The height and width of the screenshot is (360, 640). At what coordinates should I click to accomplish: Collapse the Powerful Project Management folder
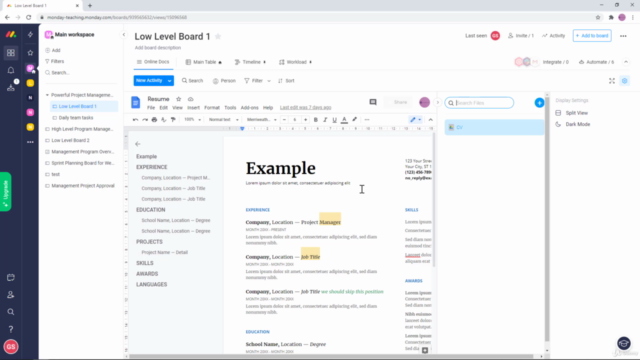47,95
